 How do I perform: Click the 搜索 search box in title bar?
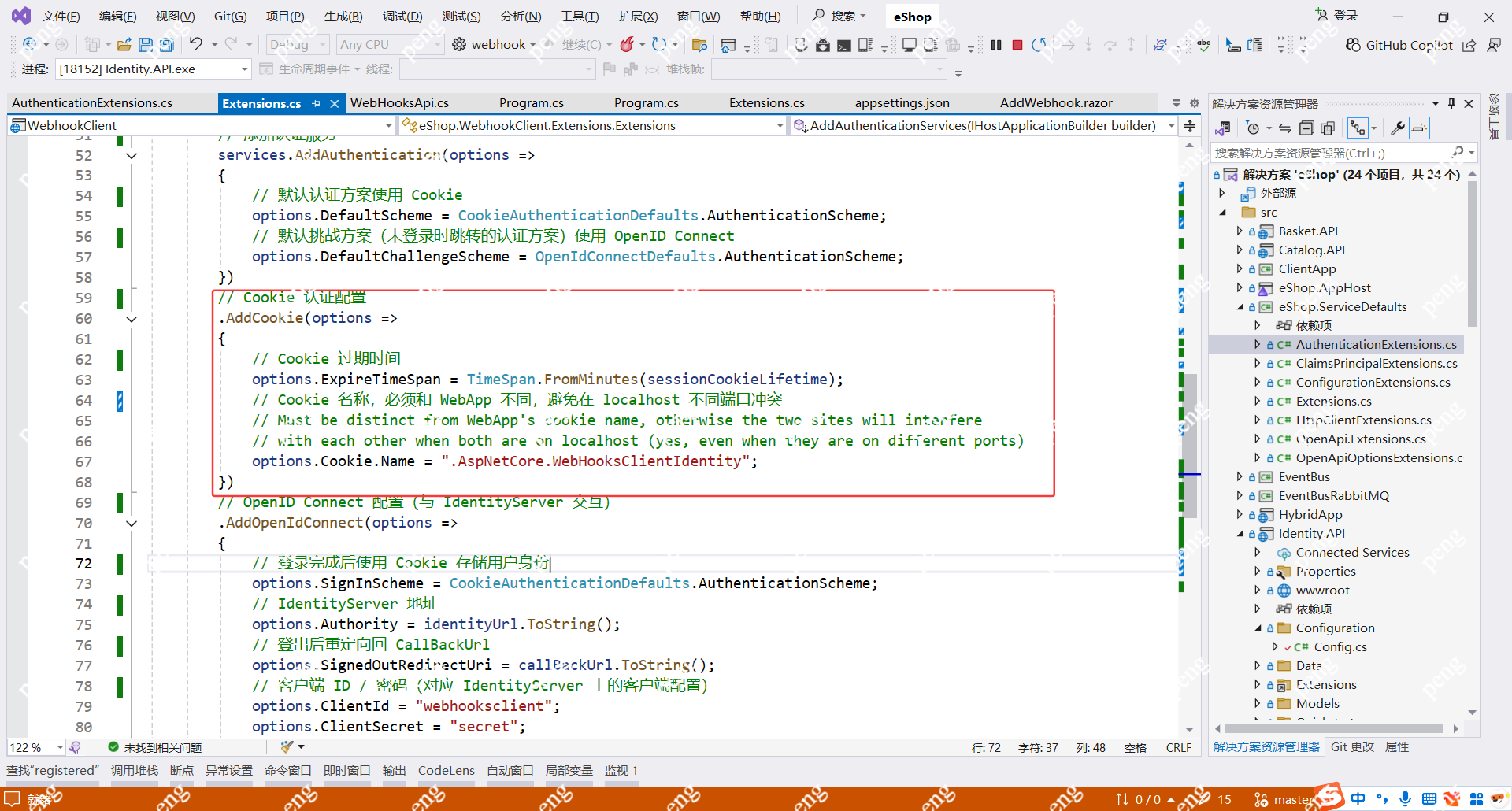pos(839,16)
